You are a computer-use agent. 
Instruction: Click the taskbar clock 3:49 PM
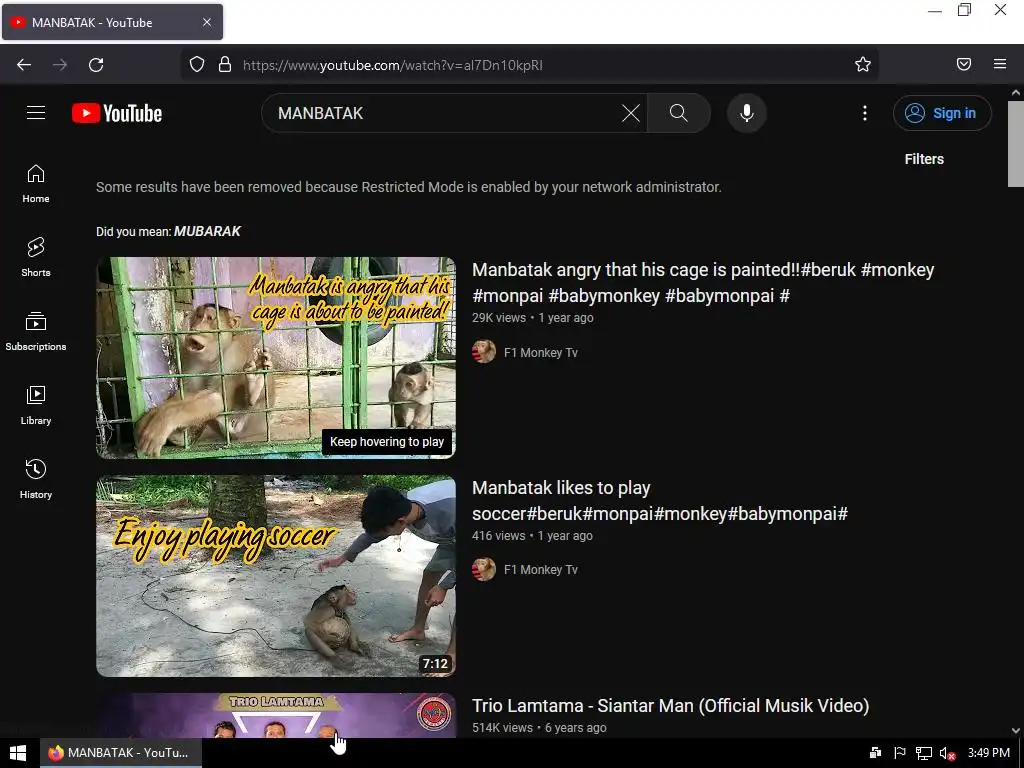click(989, 753)
